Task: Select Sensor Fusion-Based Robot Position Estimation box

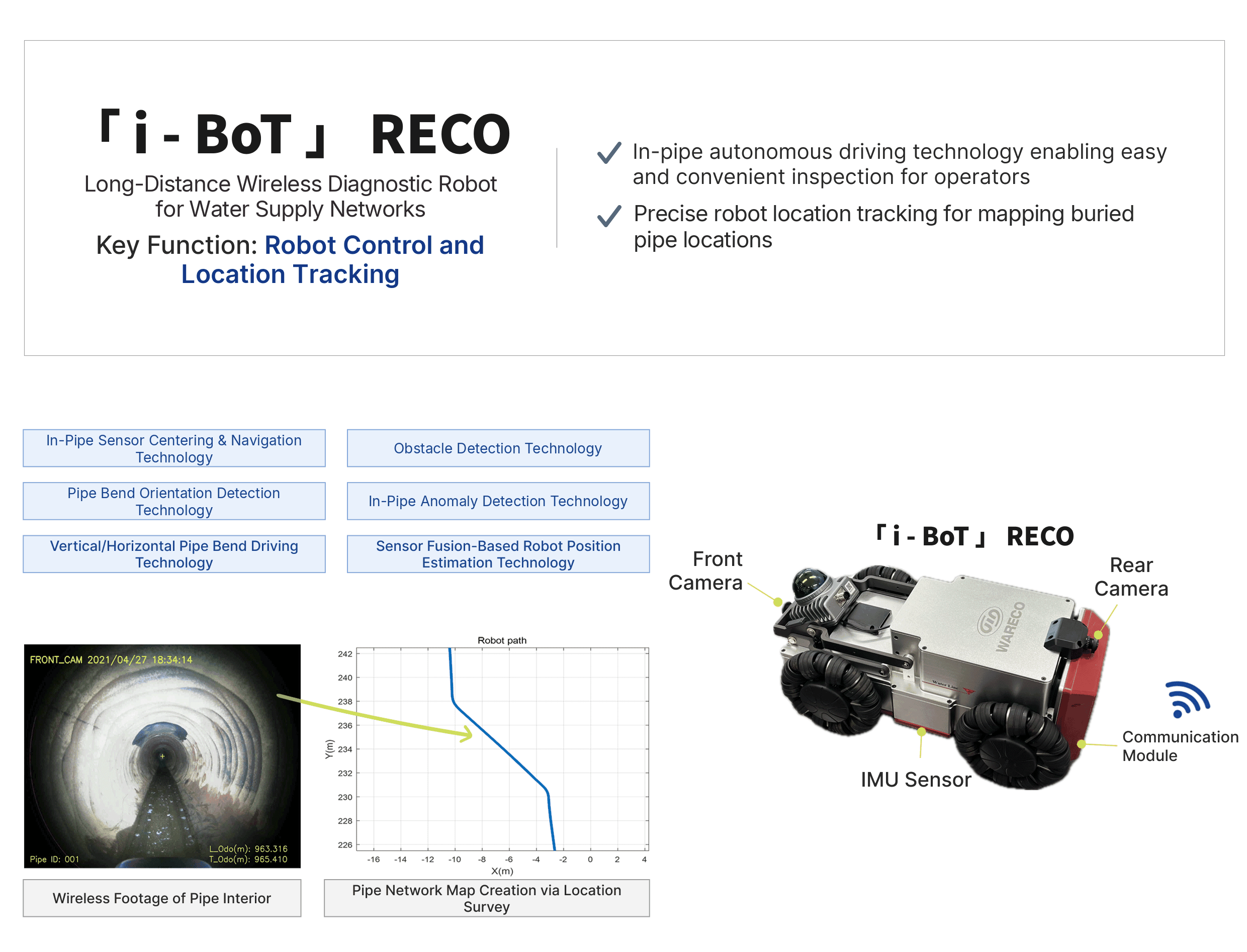Action: click(498, 553)
